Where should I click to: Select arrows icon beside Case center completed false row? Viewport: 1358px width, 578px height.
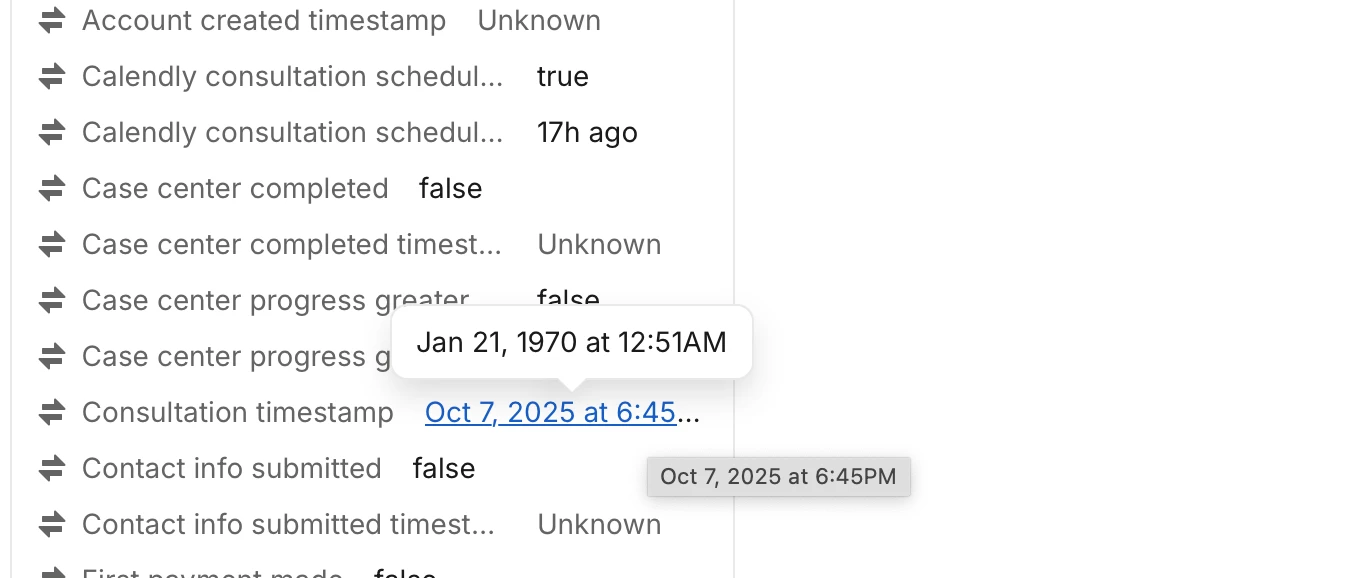tap(51, 189)
